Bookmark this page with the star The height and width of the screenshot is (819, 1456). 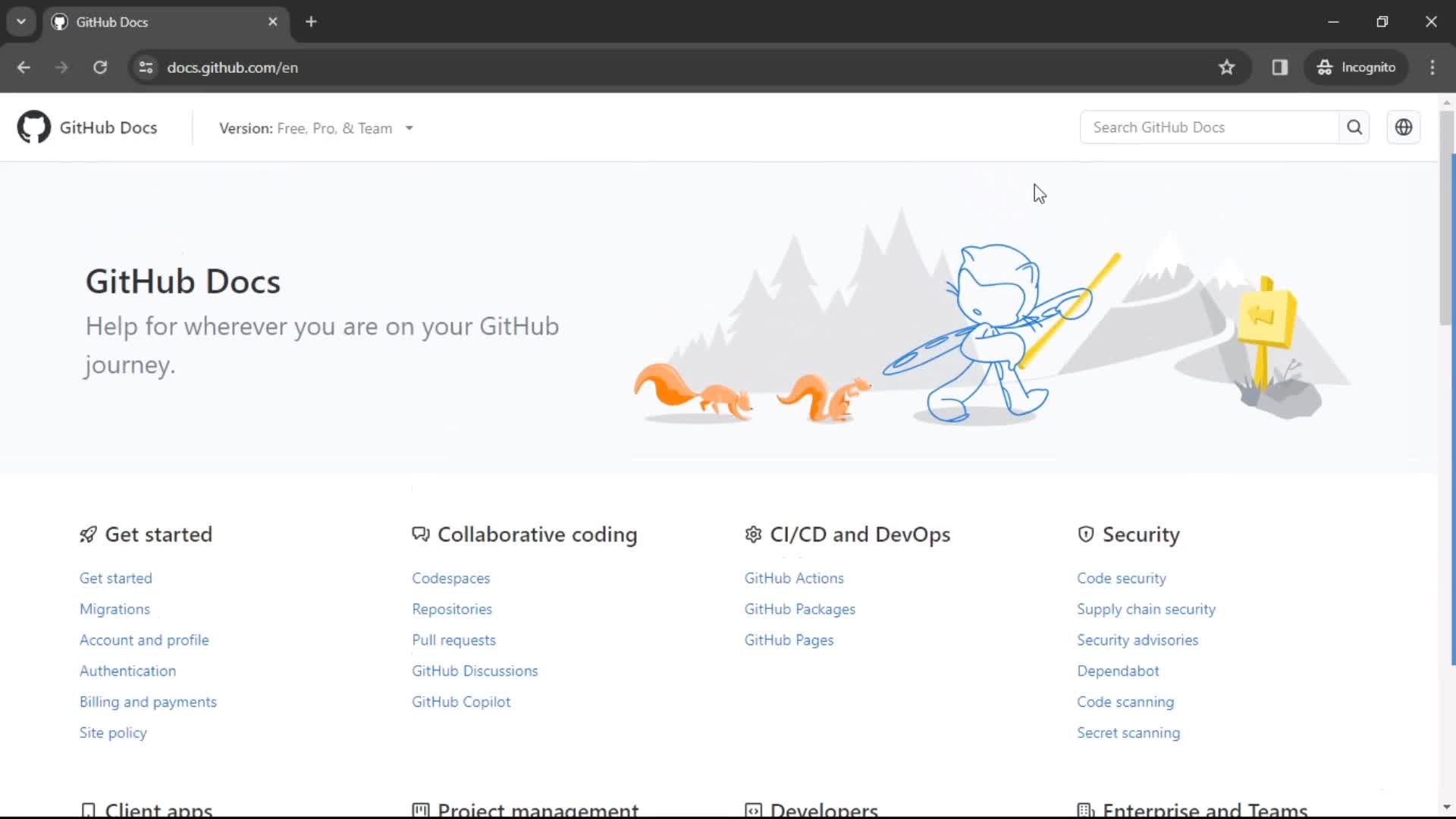tap(1227, 67)
